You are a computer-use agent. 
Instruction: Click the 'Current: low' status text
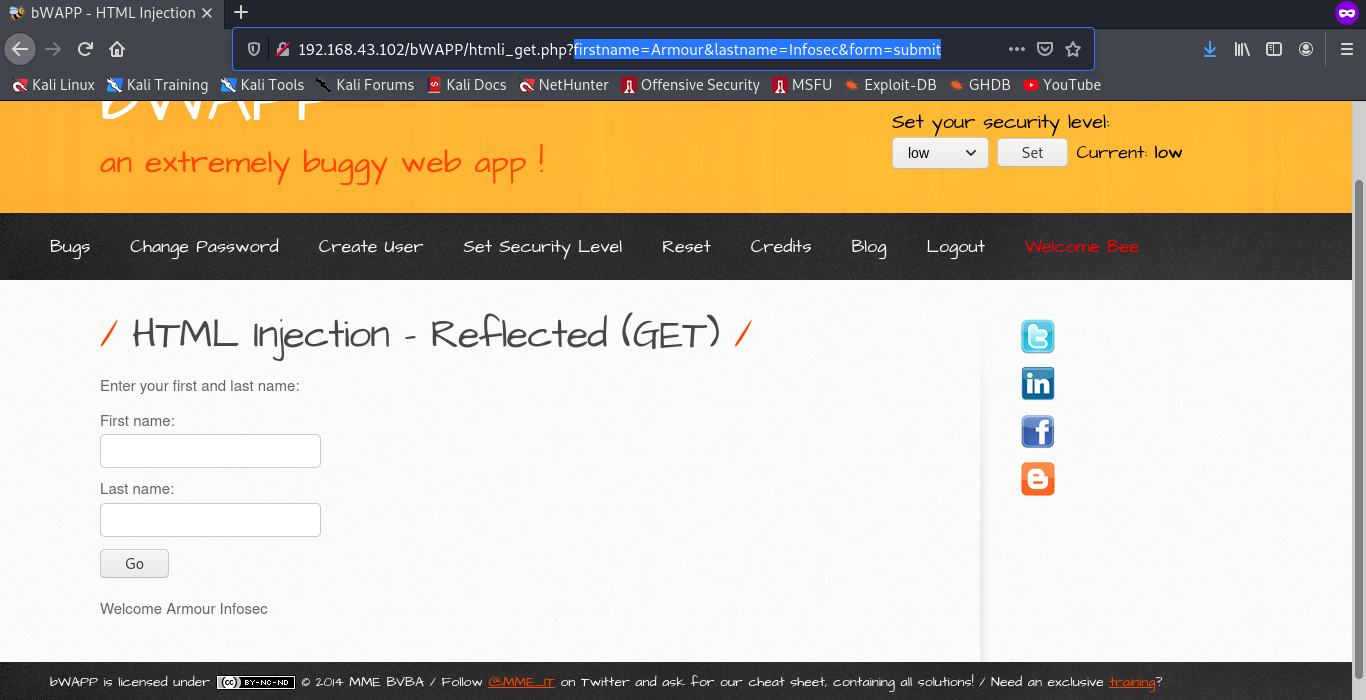[1129, 153]
